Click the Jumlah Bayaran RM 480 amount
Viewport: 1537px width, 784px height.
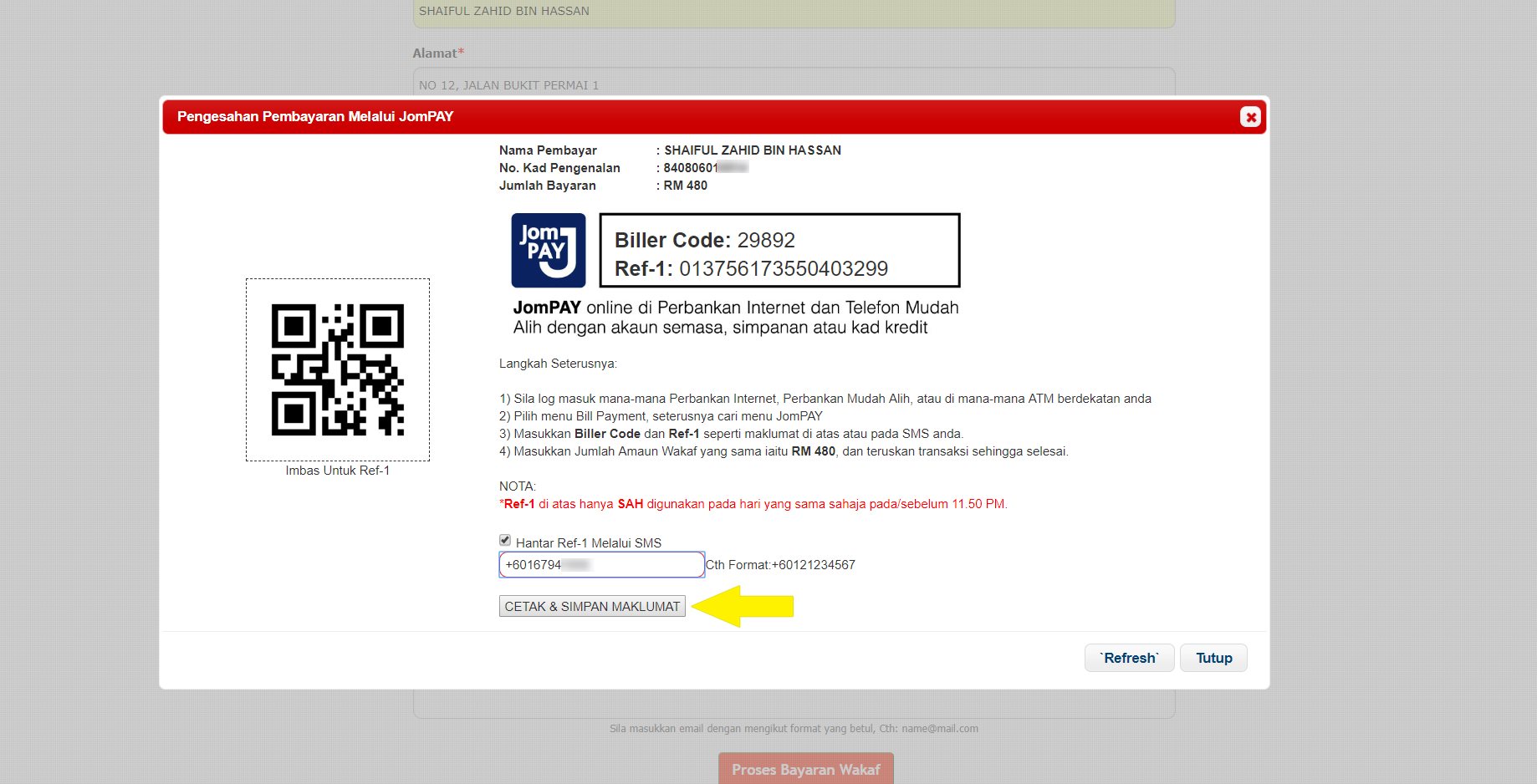pyautogui.click(x=685, y=186)
